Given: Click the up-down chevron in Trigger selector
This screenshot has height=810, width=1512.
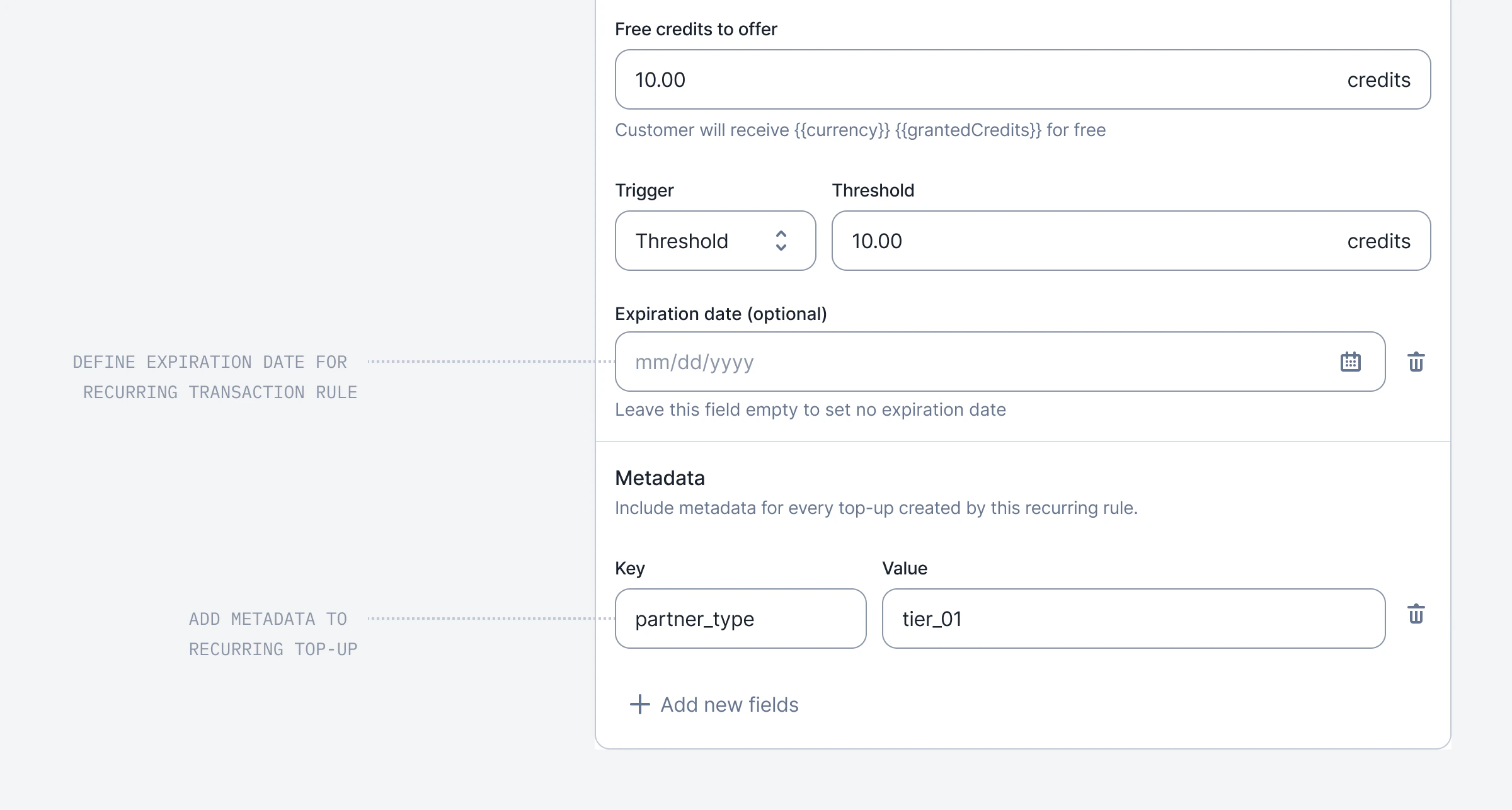Looking at the screenshot, I should [781, 241].
